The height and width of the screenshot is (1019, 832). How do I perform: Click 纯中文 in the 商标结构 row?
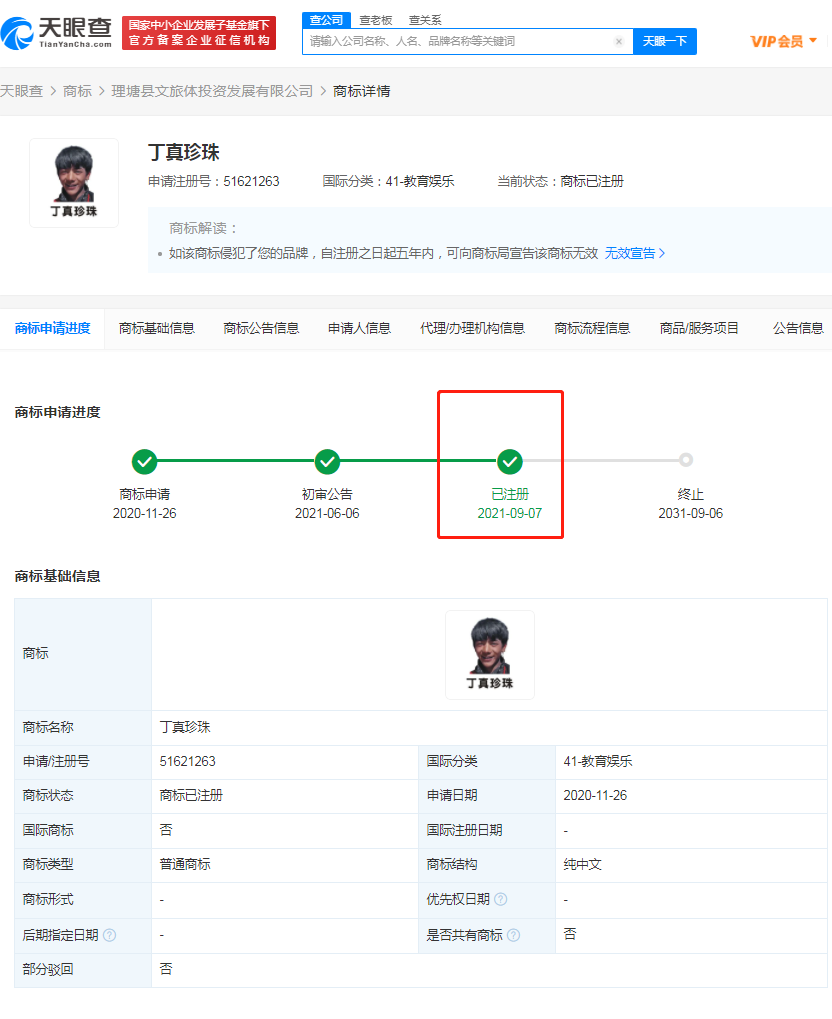pos(582,864)
